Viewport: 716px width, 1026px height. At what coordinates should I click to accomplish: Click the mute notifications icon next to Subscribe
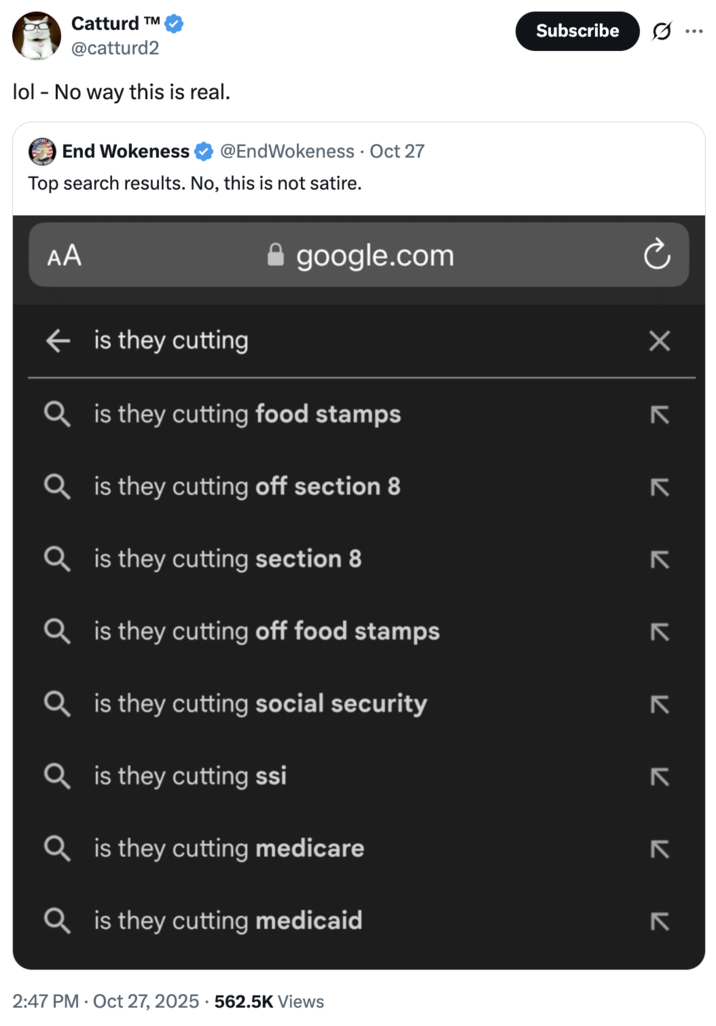[663, 31]
